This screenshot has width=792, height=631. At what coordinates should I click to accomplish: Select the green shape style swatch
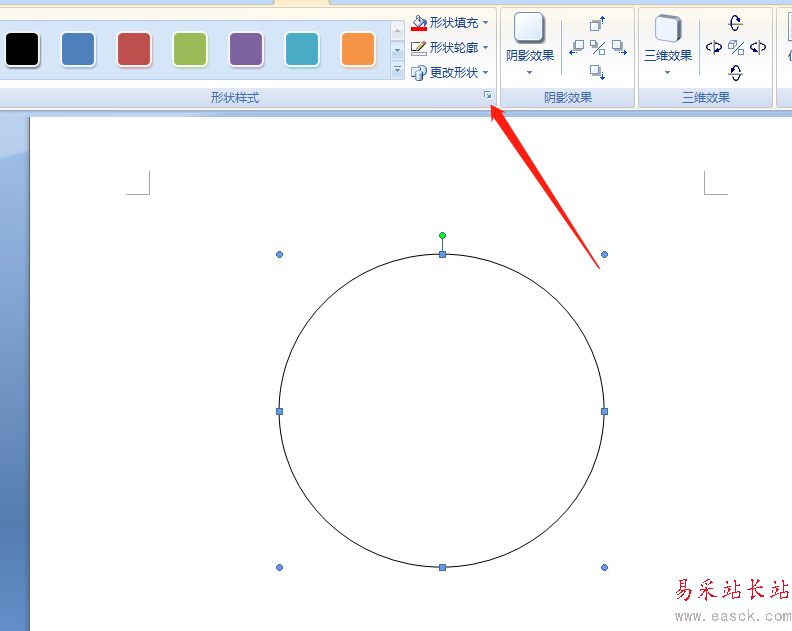pos(190,50)
